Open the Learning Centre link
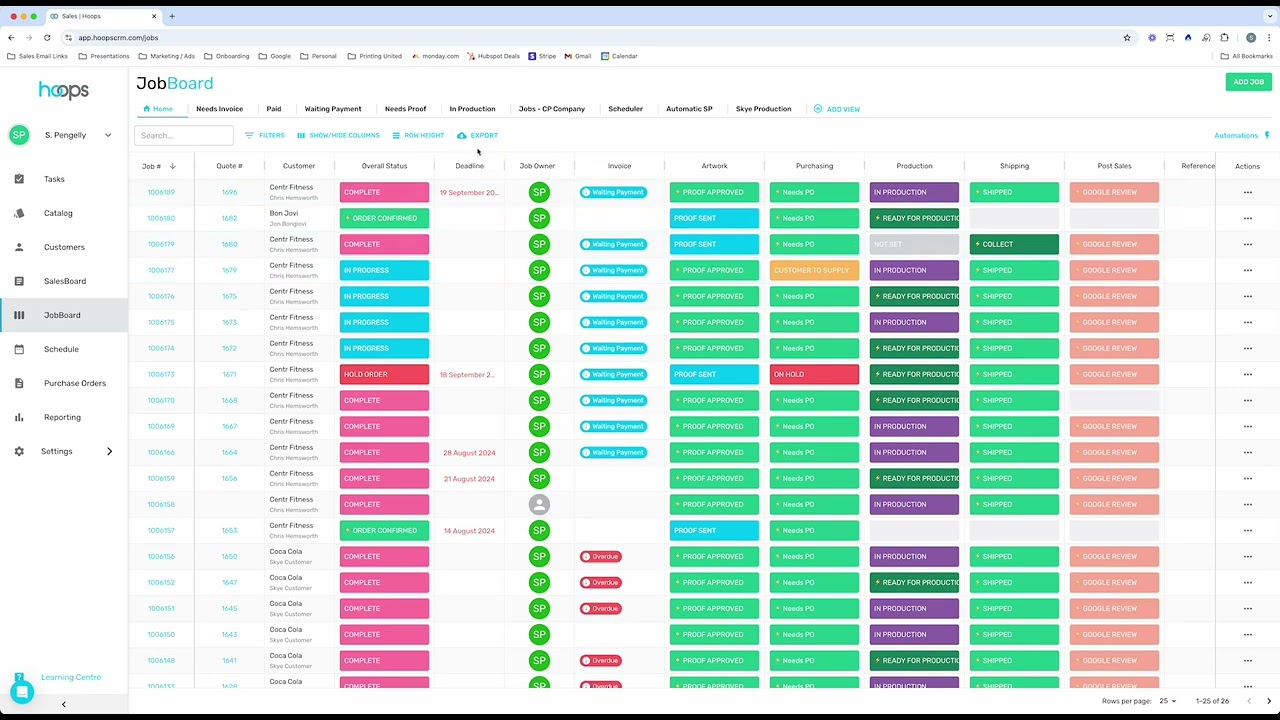 coord(71,677)
